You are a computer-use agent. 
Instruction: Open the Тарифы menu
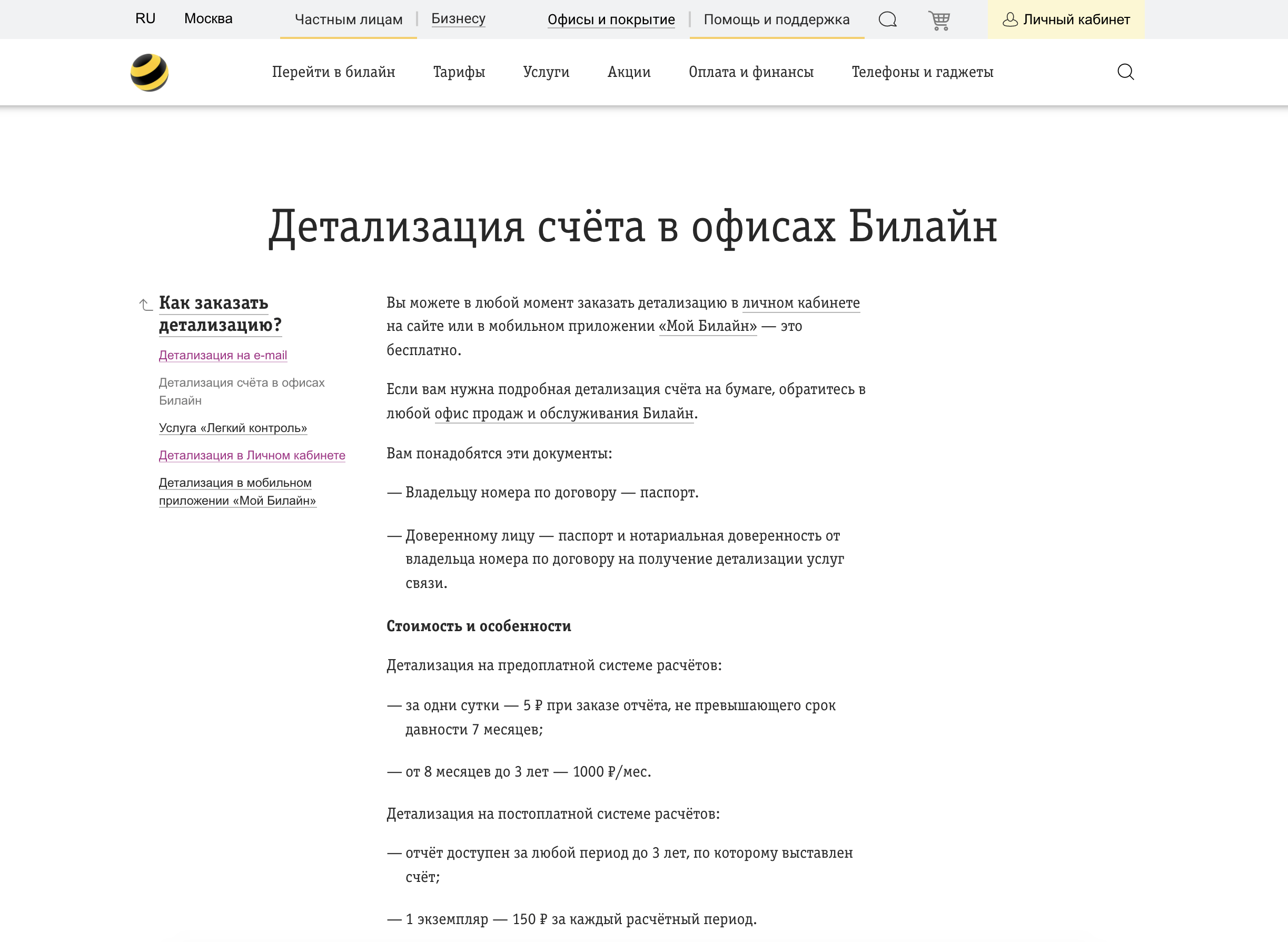(459, 72)
